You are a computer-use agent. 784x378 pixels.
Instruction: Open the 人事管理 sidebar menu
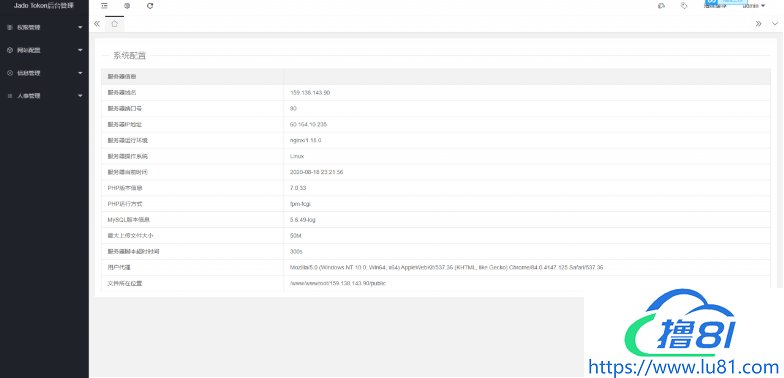pos(44,96)
